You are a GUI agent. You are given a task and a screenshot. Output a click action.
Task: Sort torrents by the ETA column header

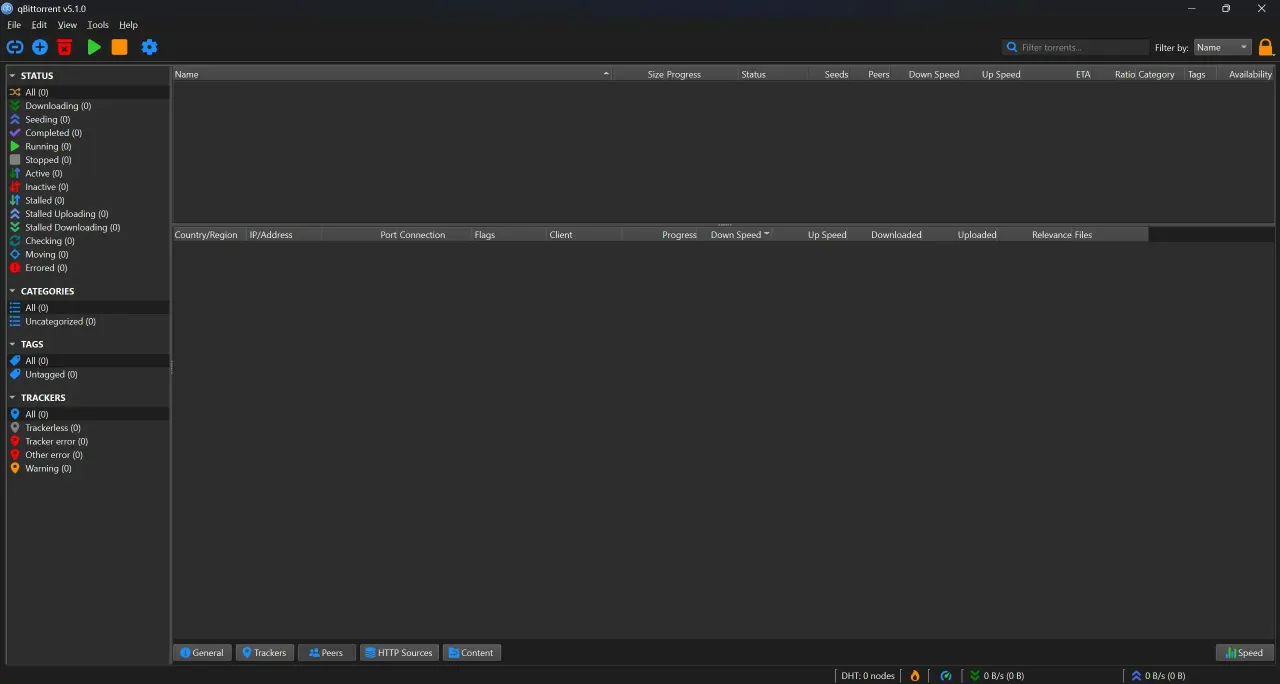(1083, 75)
